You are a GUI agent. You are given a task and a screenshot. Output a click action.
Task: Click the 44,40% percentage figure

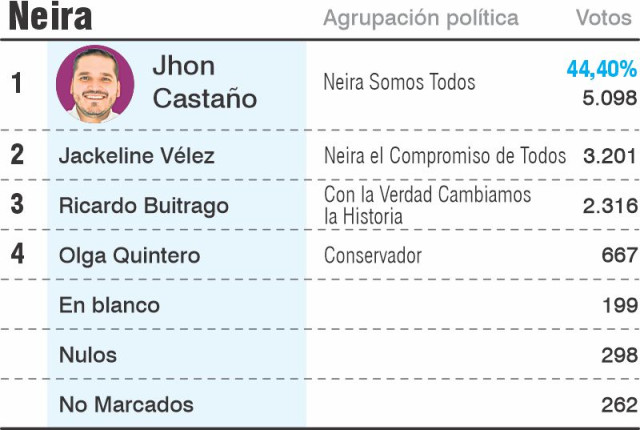coord(602,69)
